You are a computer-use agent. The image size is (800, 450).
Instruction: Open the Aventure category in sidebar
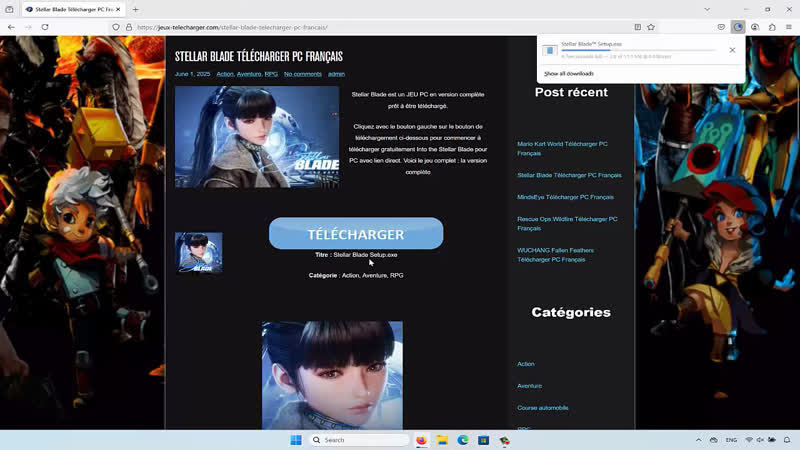(x=529, y=386)
